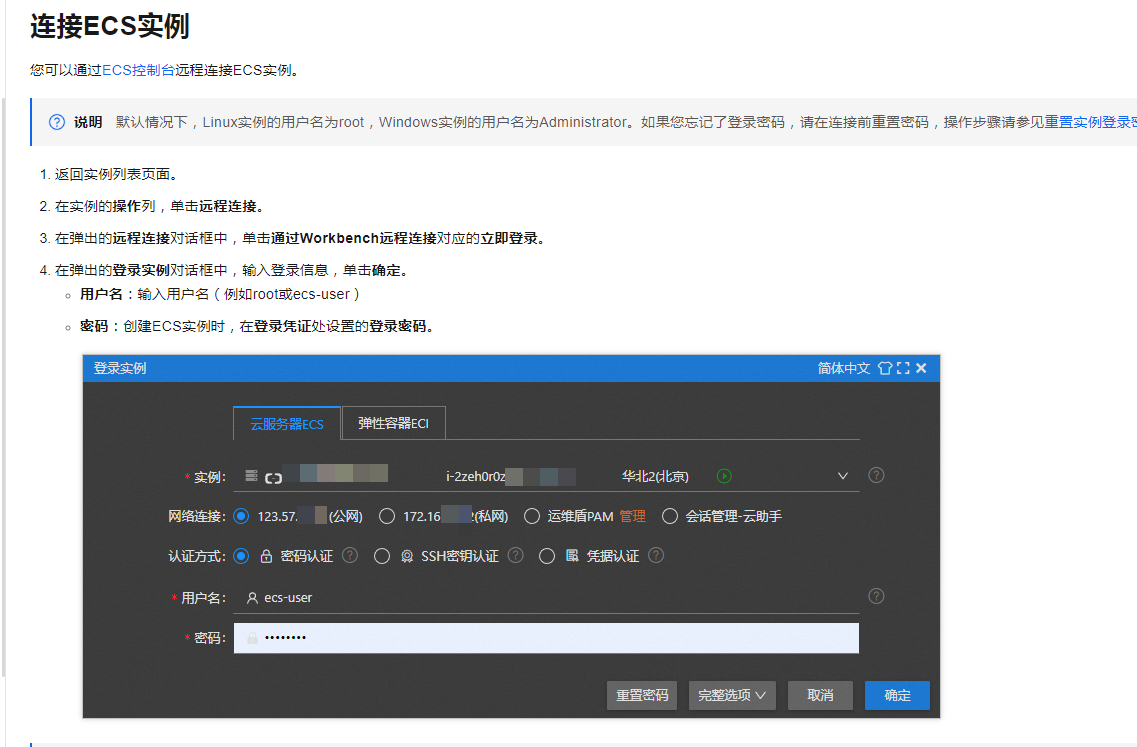This screenshot has width=1137, height=747.
Task: Click the help icon beside 实例 field
Action: [876, 475]
